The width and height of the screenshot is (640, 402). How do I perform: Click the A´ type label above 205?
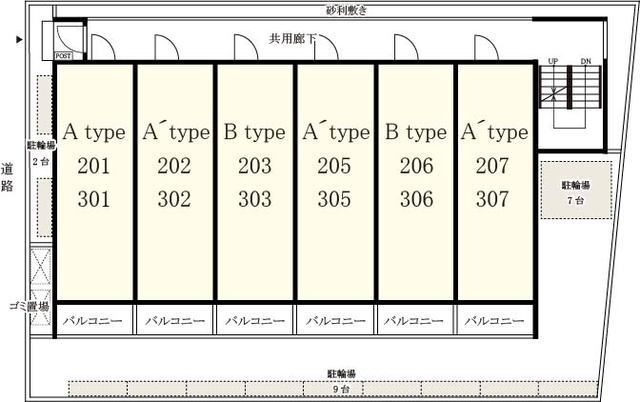336,131
